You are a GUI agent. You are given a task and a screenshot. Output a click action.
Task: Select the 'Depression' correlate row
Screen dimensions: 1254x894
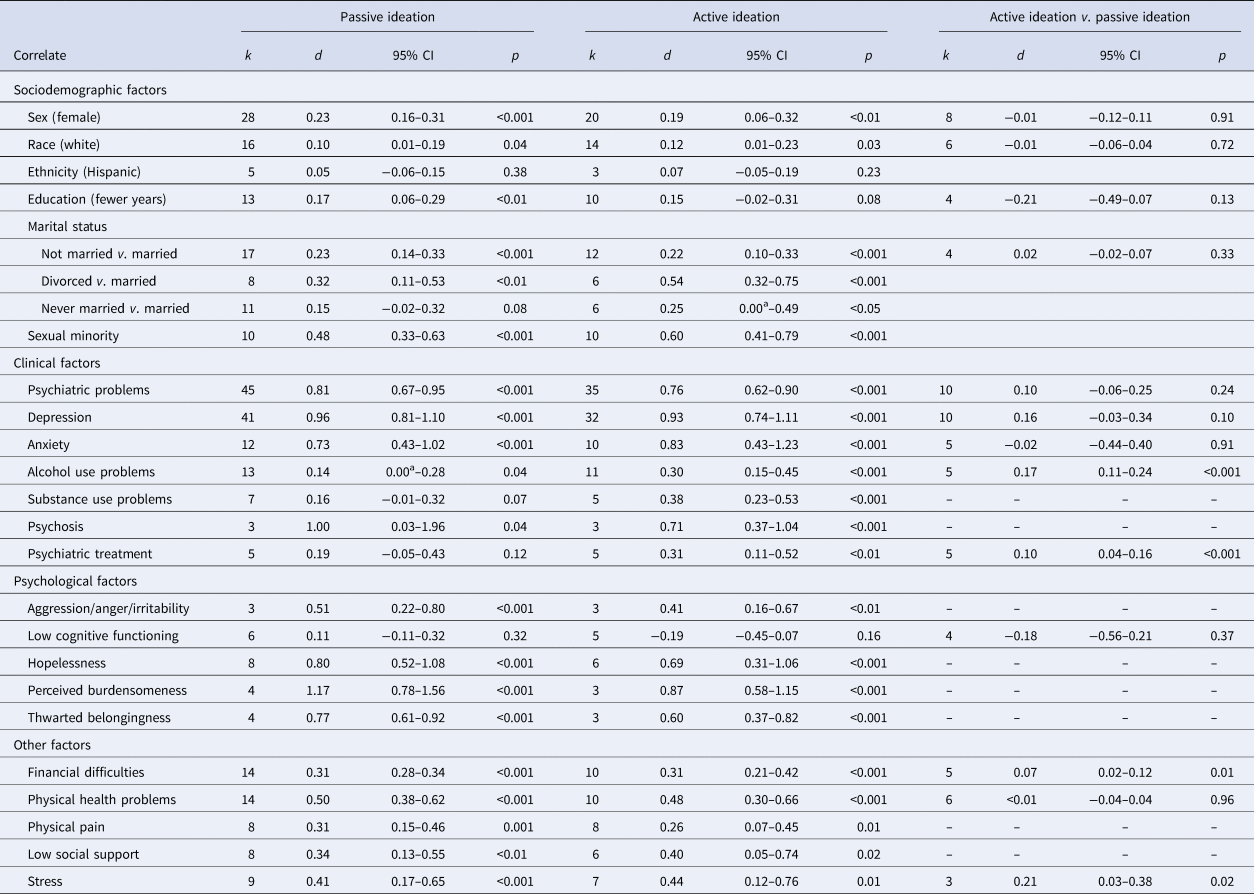pos(60,417)
